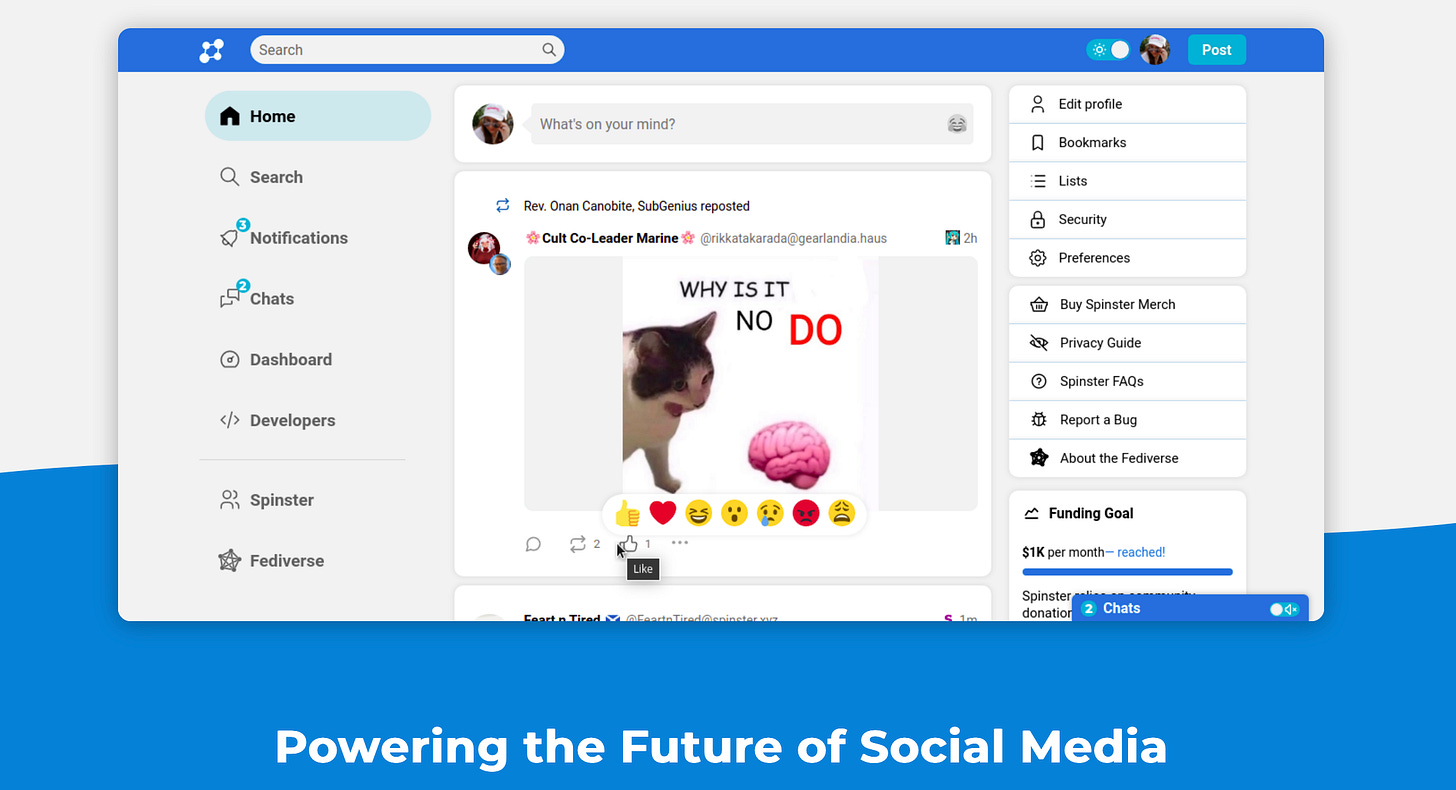Click the 'reached!' funding link

[x=1141, y=552]
